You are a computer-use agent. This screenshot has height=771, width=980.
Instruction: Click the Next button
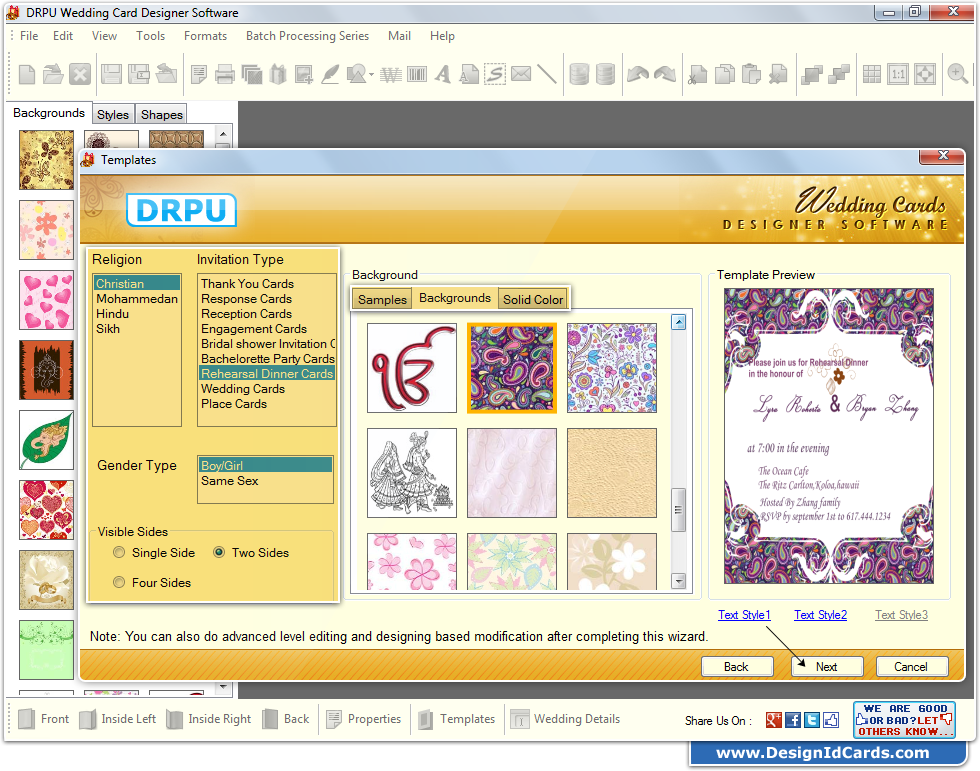pyautogui.click(x=826, y=667)
